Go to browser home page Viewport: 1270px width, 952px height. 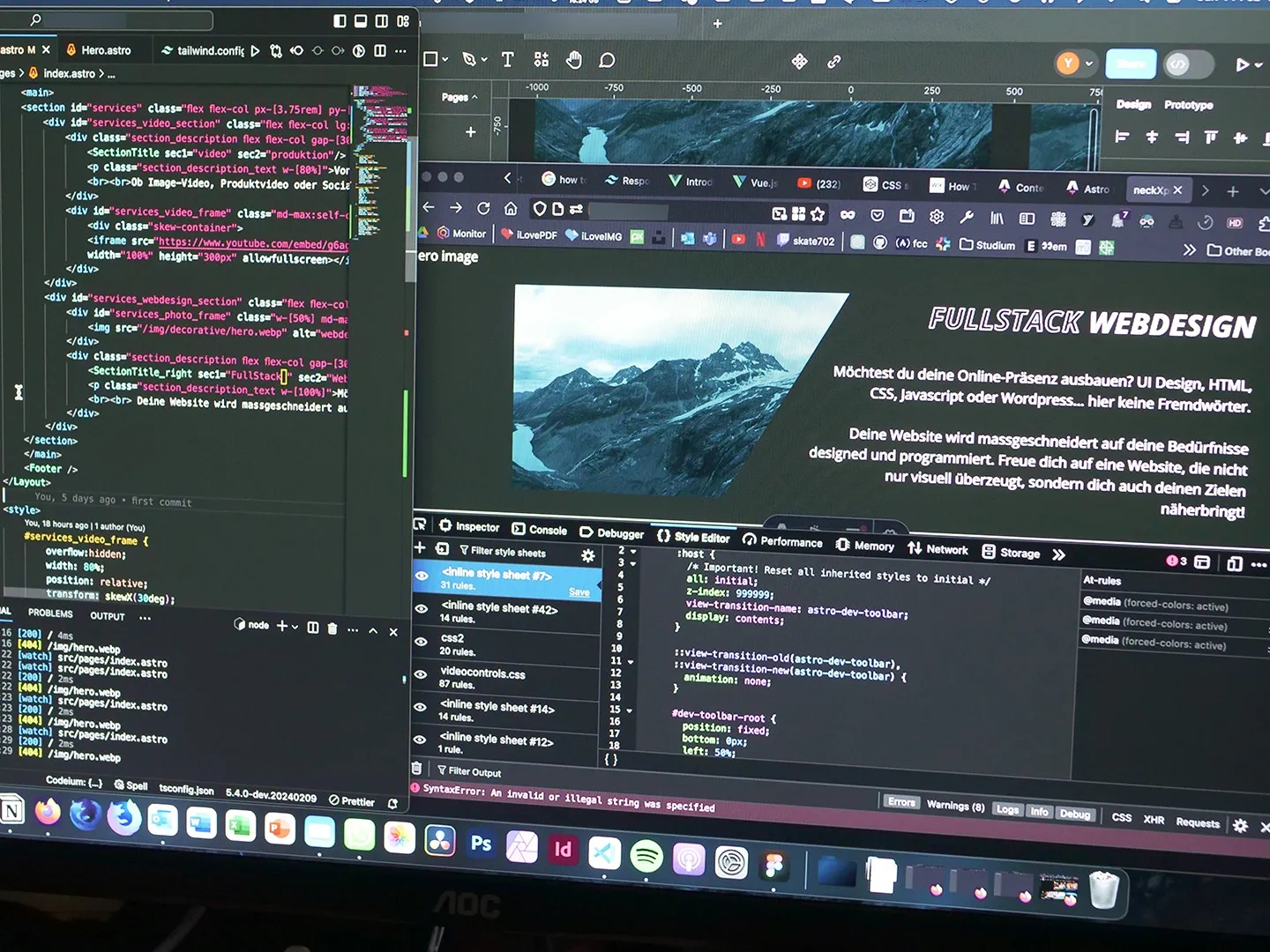pyautogui.click(x=511, y=209)
